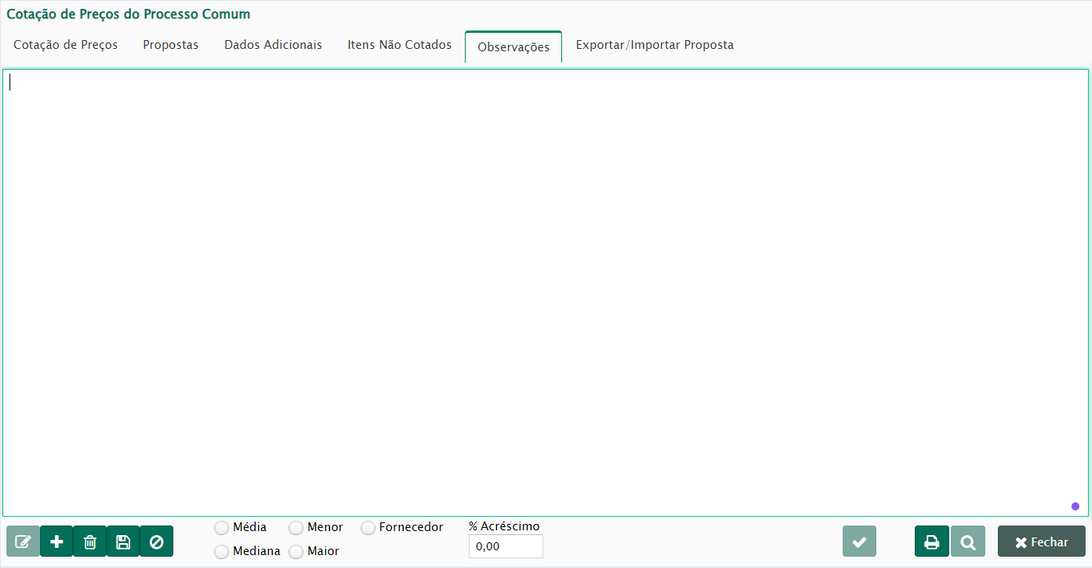Cancel using the circle-slash icon
1092x568 pixels.
pyautogui.click(x=156, y=542)
